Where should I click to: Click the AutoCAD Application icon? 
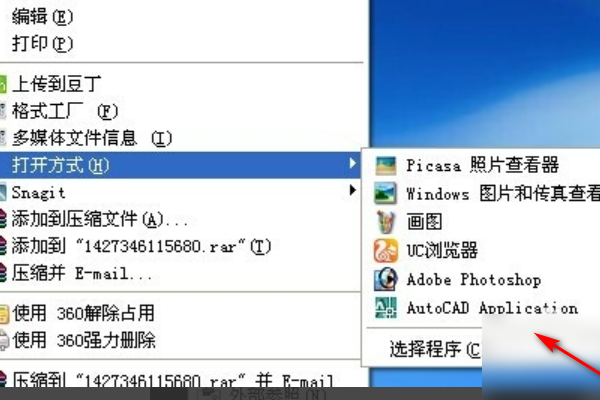tap(386, 308)
